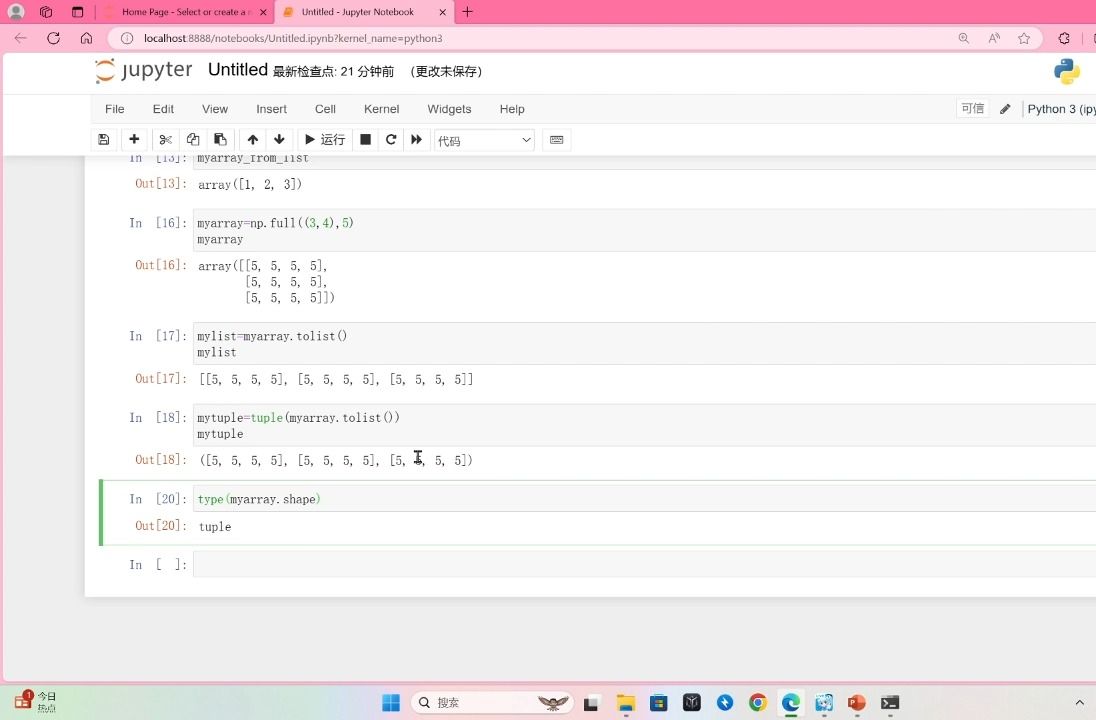Insert a cell below with plus icon
Screen dimensions: 1096x720
(x=134, y=140)
